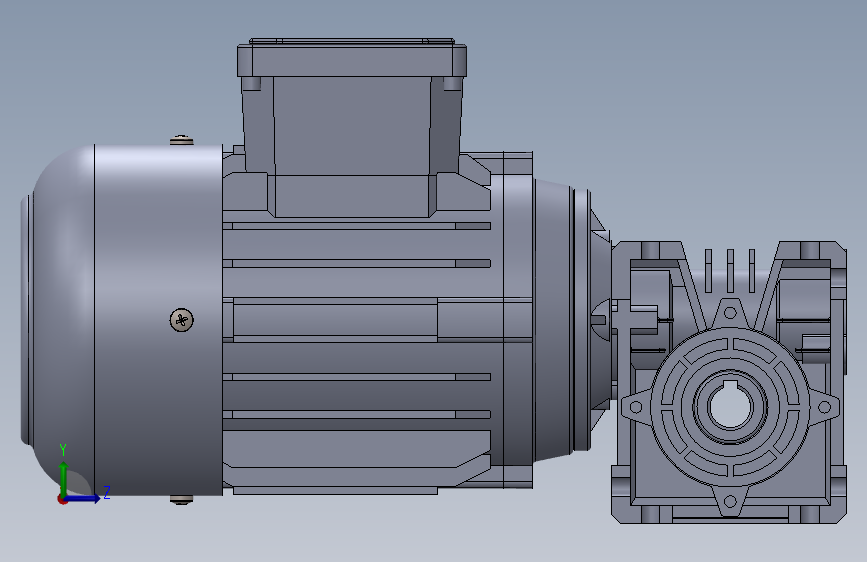867x562 pixels.
Task: Select the screw at the bottom of the fan cover
Action: pyautogui.click(x=181, y=499)
